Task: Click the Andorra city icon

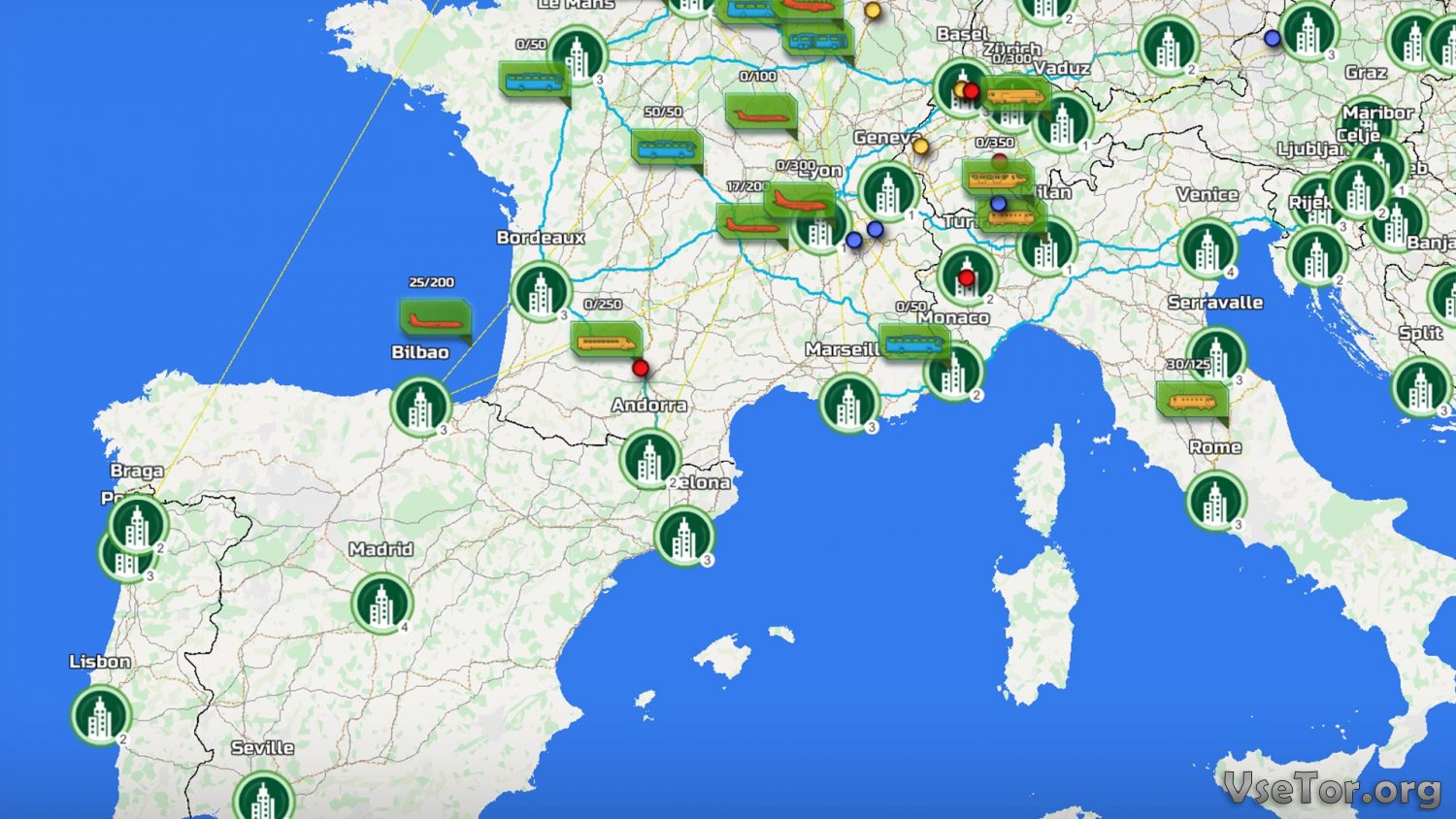Action: pyautogui.click(x=649, y=459)
